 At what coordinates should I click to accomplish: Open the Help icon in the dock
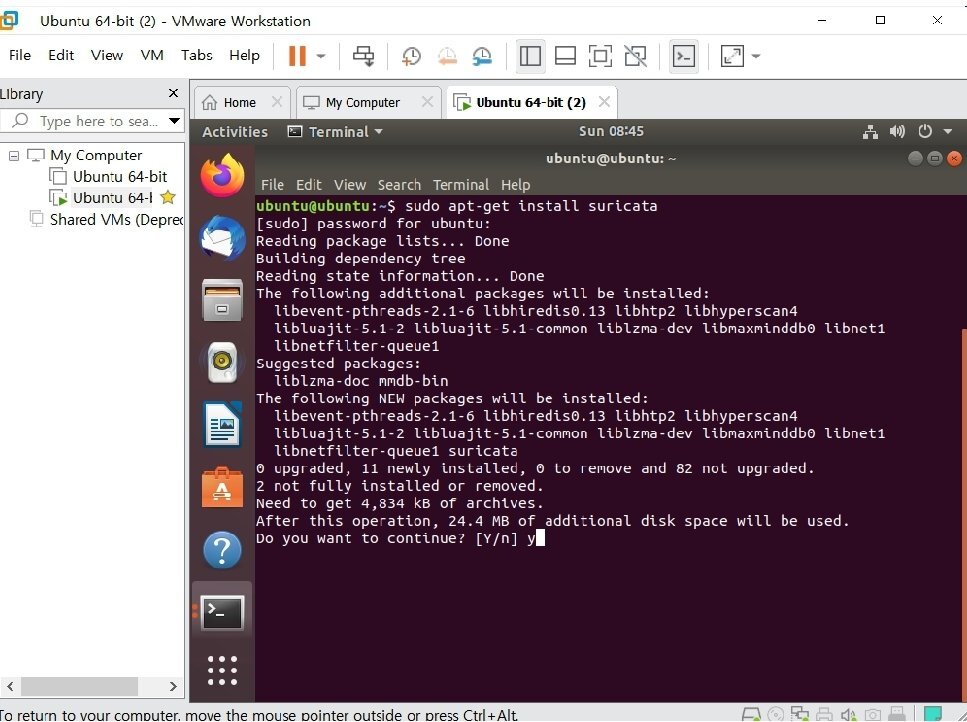coord(222,549)
